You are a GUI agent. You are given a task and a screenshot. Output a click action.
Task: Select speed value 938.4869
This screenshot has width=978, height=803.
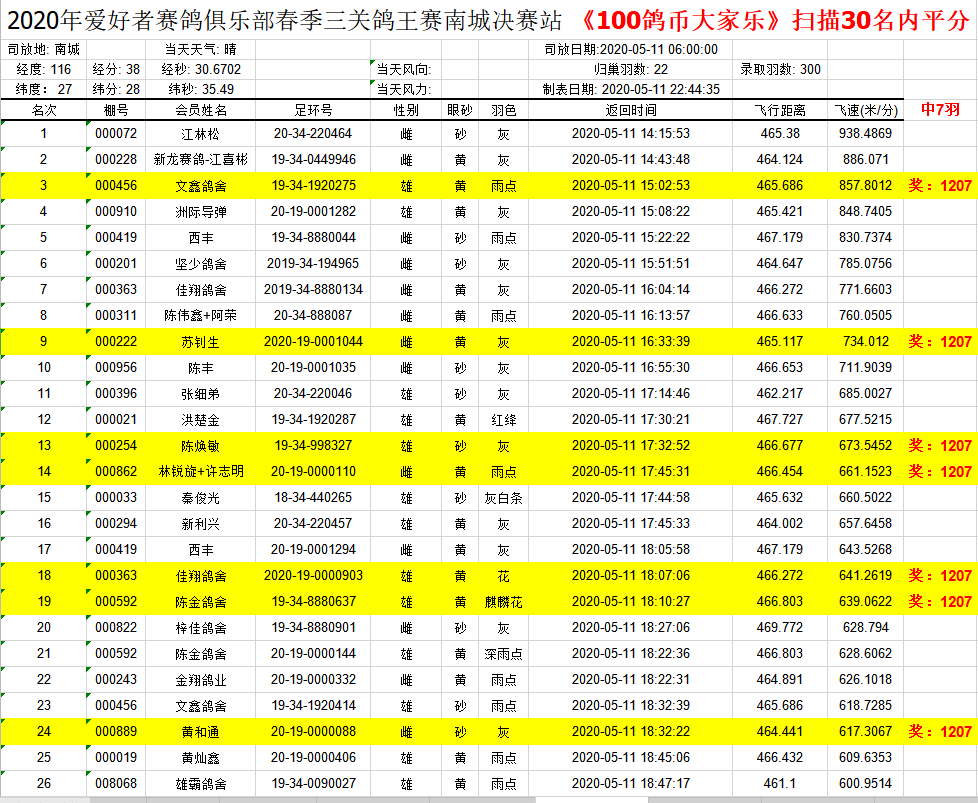coord(866,134)
